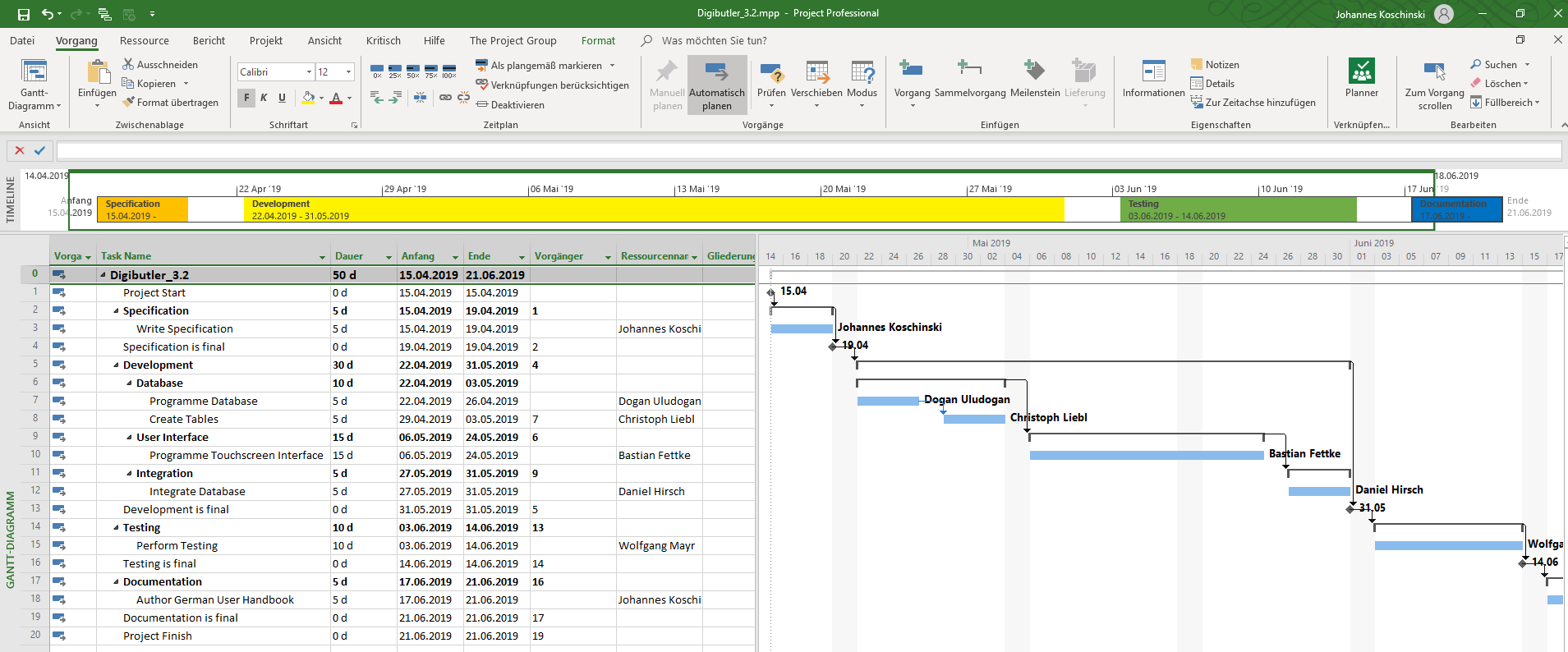Enable Automatisch planen scheduling mode
This screenshot has width=1568, height=652.
(716, 83)
